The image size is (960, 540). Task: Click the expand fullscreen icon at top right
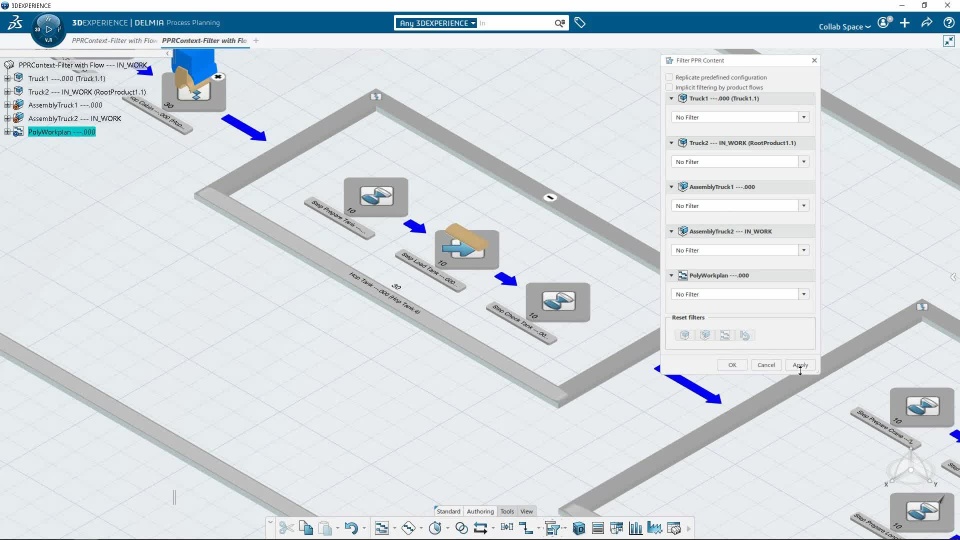949,41
